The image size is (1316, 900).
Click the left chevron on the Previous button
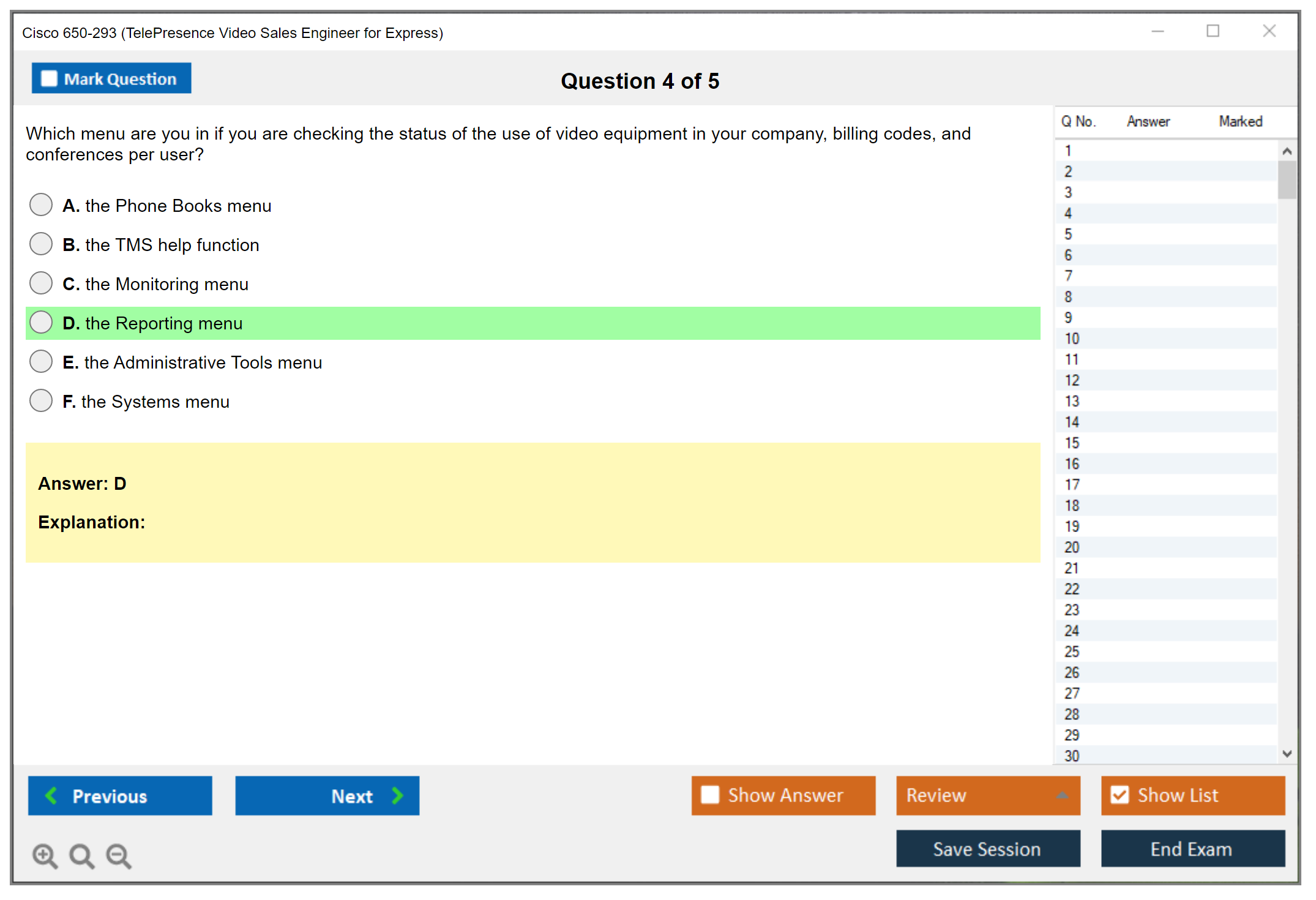[51, 795]
